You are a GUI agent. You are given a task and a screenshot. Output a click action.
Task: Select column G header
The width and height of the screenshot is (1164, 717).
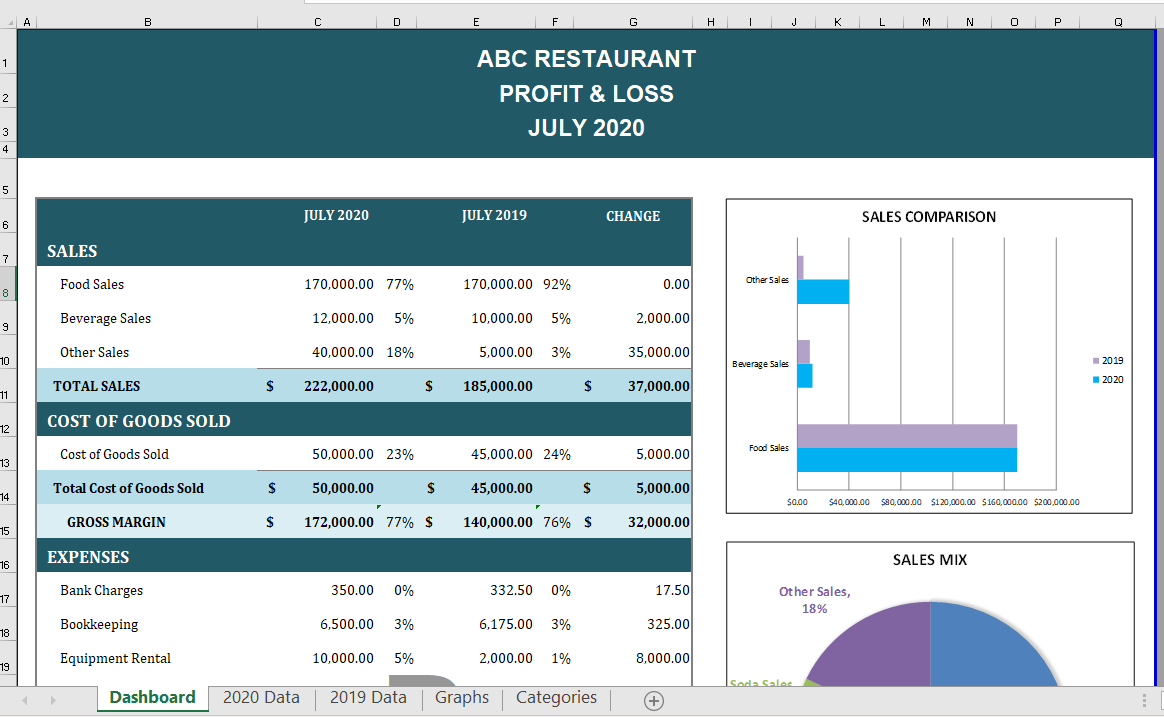click(633, 22)
